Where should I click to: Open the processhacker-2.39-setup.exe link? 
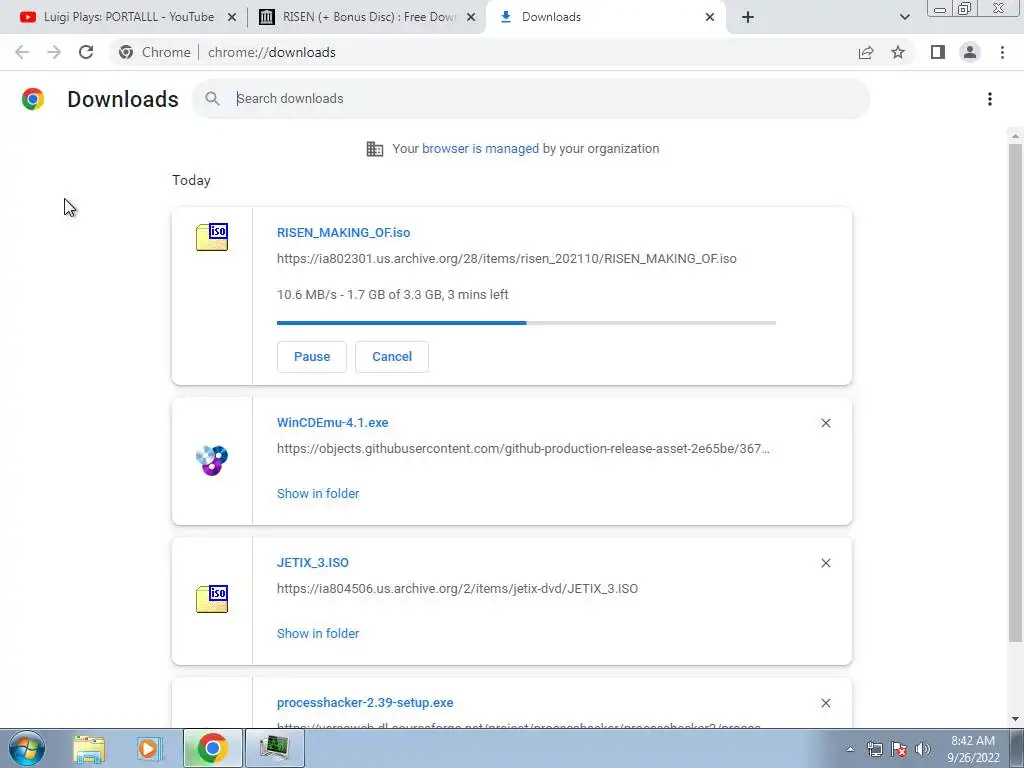tap(365, 703)
